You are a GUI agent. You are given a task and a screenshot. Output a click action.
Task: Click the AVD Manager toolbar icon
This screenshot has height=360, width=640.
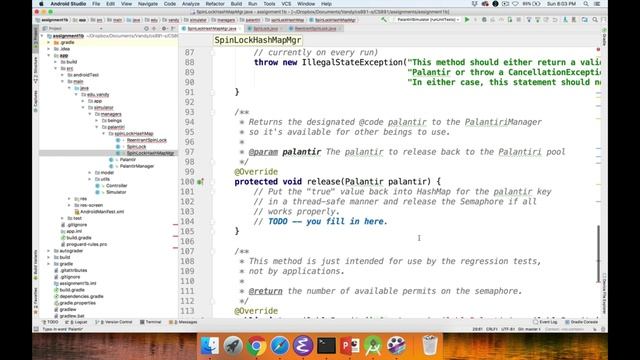tap(565, 20)
